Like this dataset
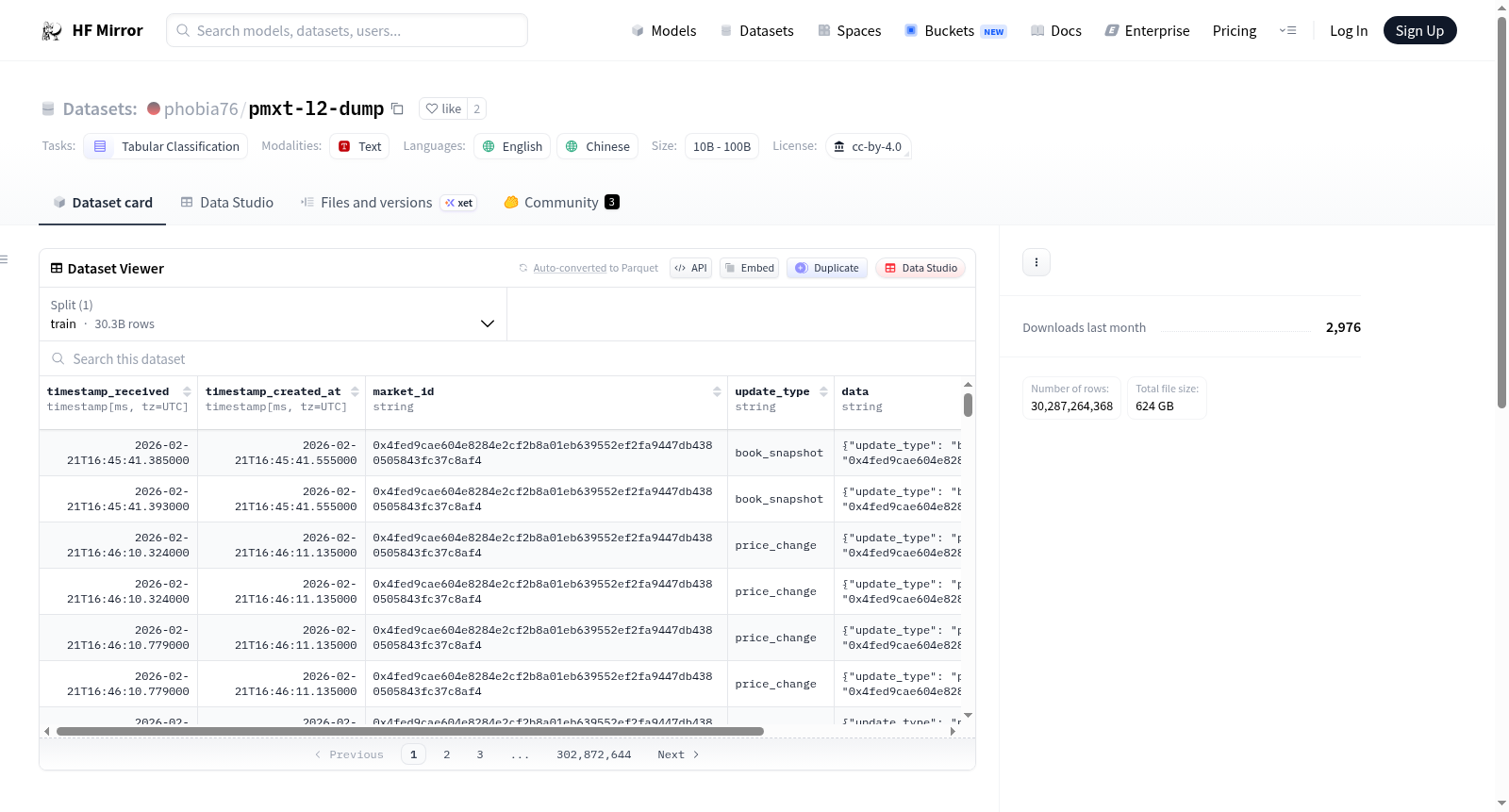 pos(443,108)
